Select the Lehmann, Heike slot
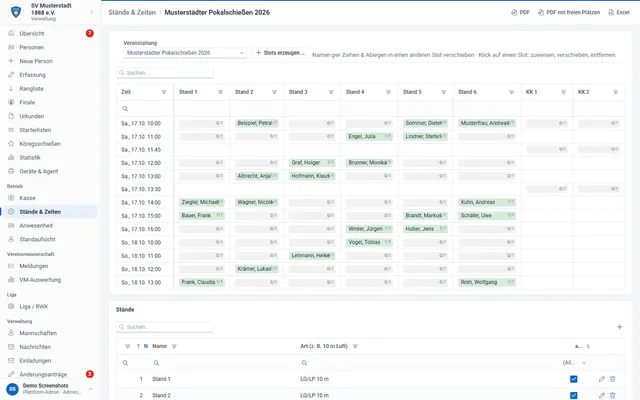Image resolution: width=640 pixels, height=400 pixels. (x=312, y=256)
